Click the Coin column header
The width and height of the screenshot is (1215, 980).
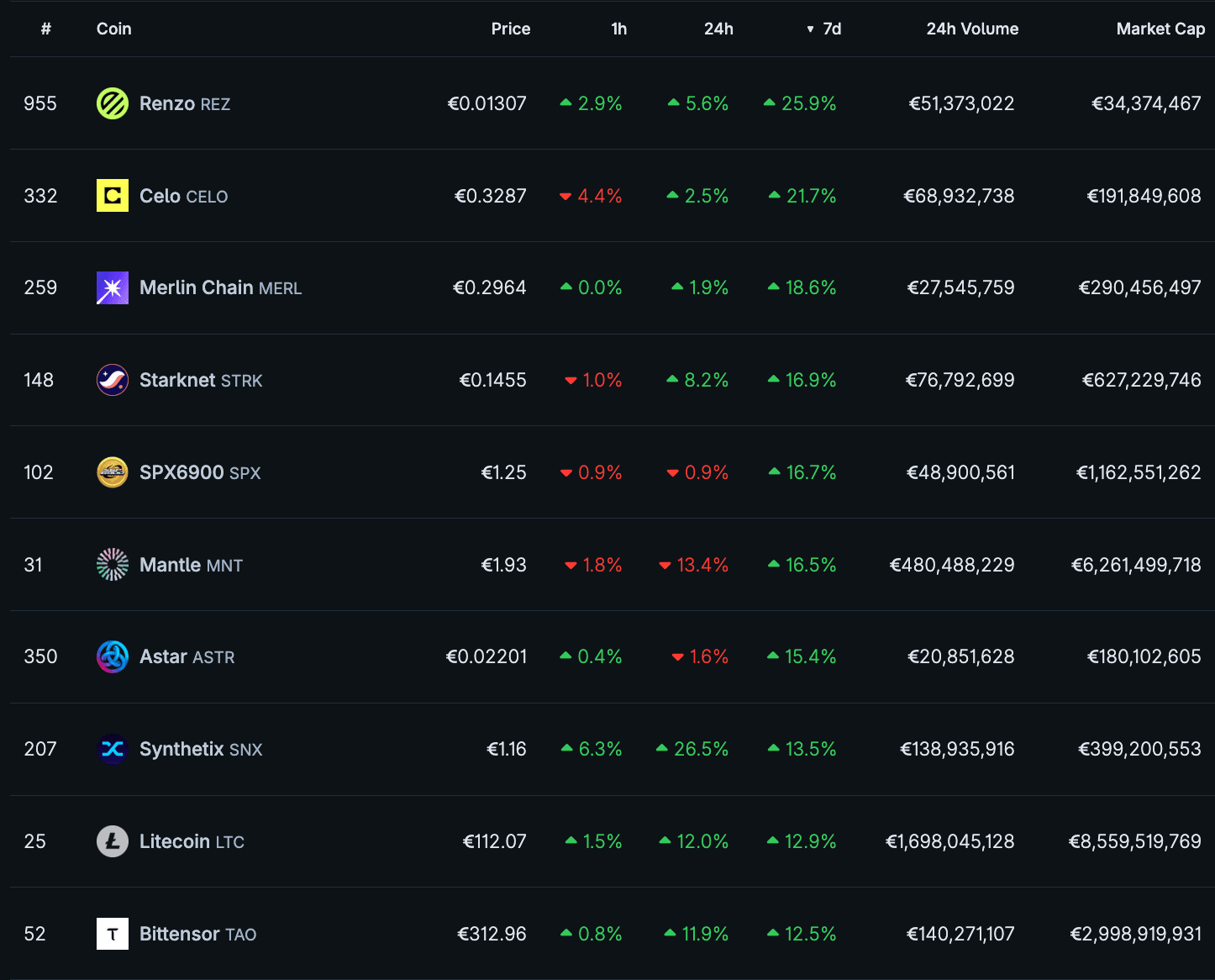tap(113, 29)
